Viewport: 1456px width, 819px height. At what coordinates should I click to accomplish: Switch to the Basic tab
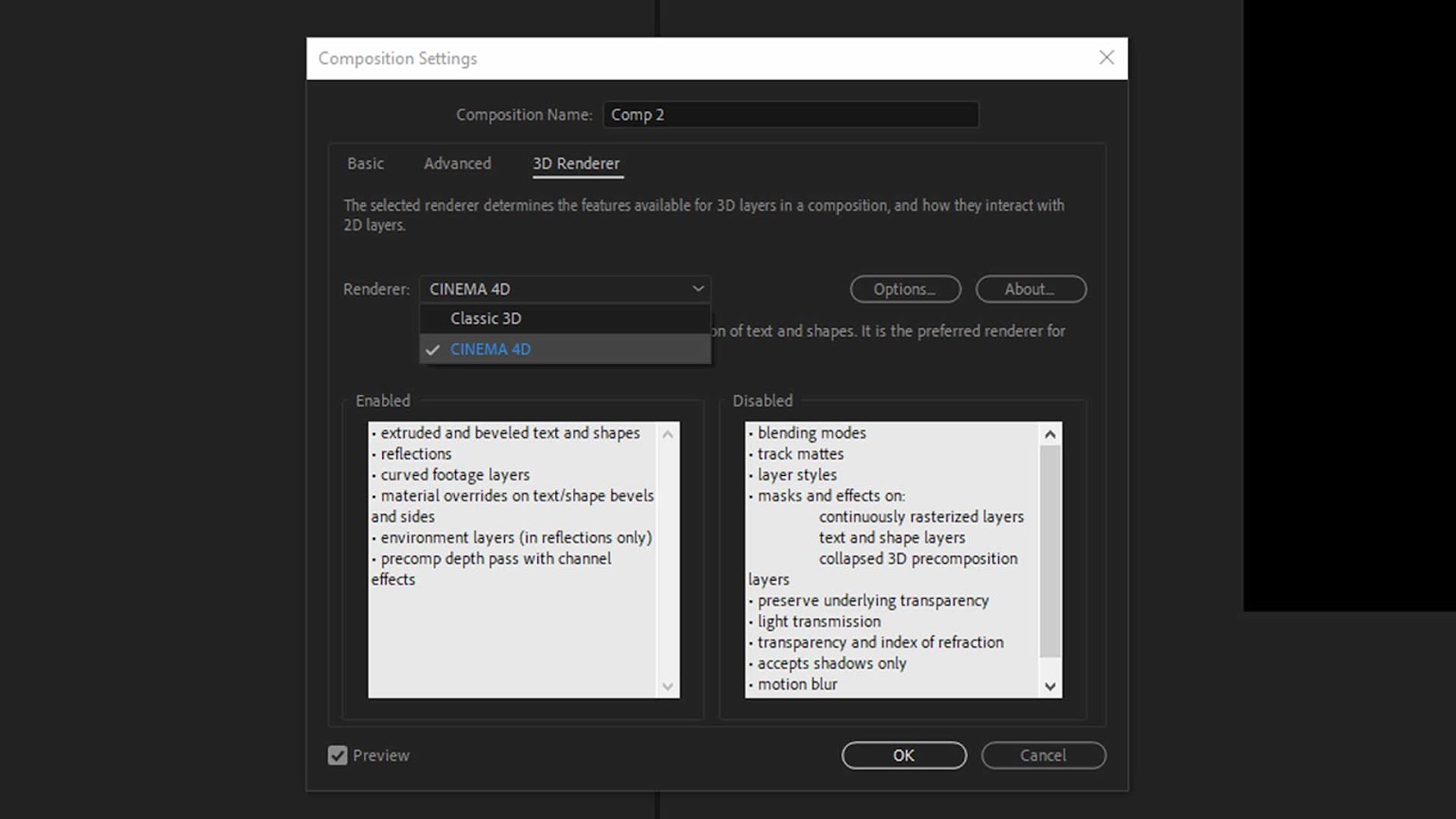(x=366, y=164)
